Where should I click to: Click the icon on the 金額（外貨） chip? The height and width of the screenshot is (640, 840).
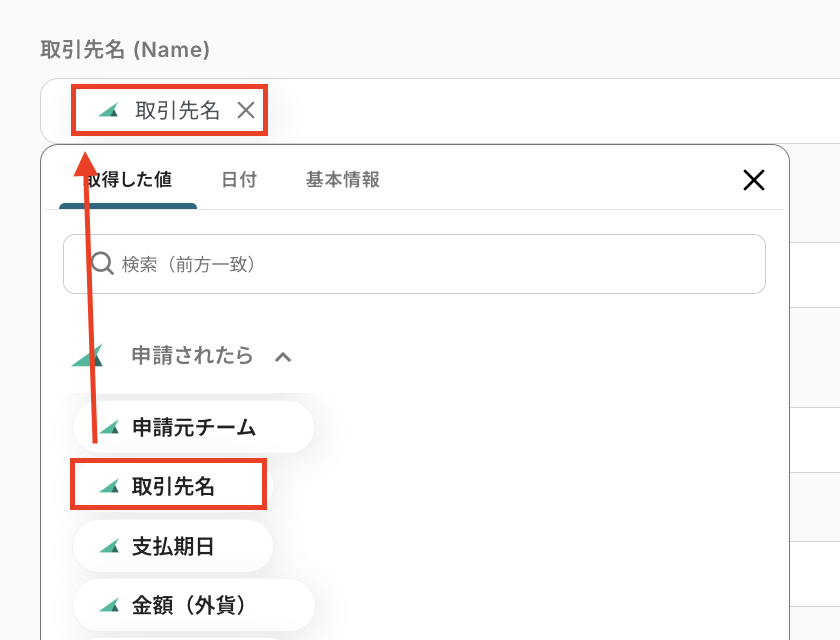pyautogui.click(x=109, y=605)
